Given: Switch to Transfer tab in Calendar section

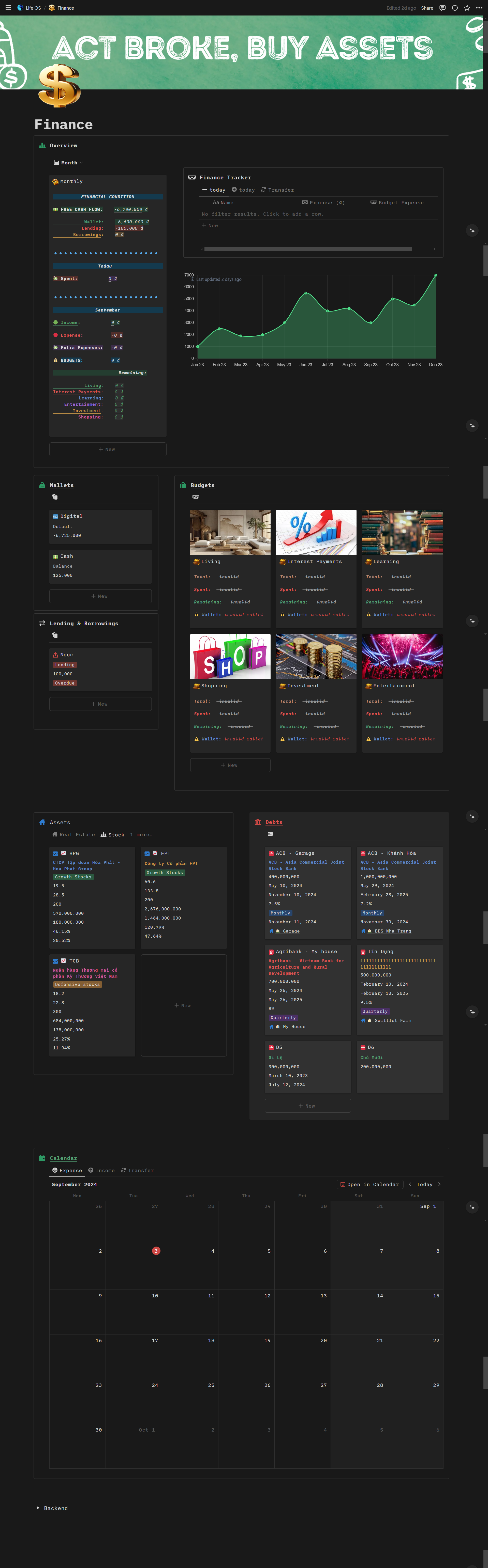Looking at the screenshot, I should (x=137, y=1171).
